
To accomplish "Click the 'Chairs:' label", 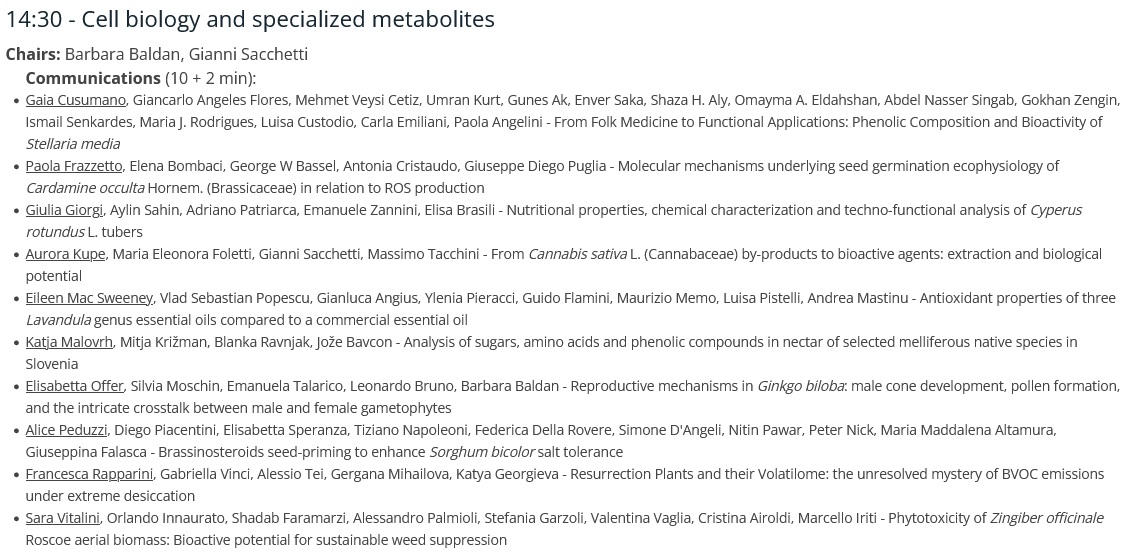I will point(33,54).
